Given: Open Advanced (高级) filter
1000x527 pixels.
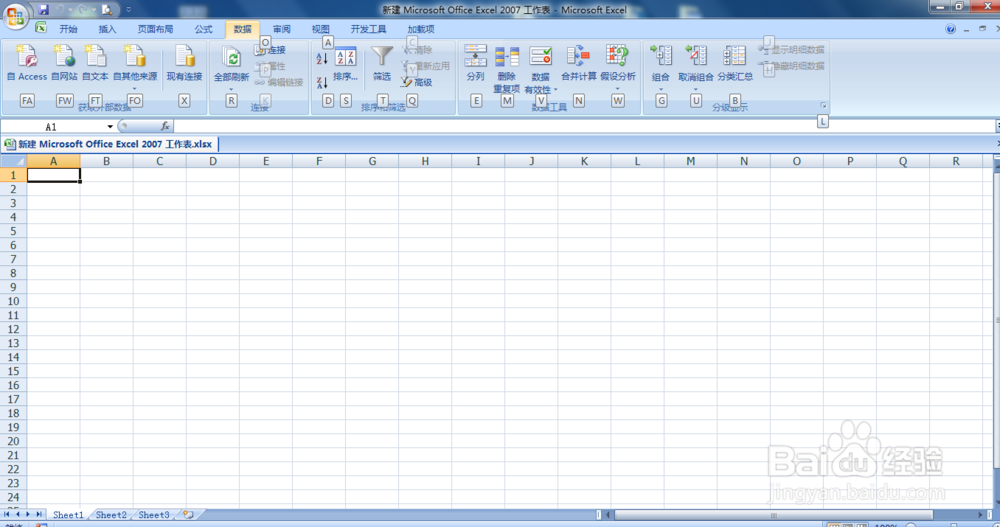Looking at the screenshot, I should 416,82.
